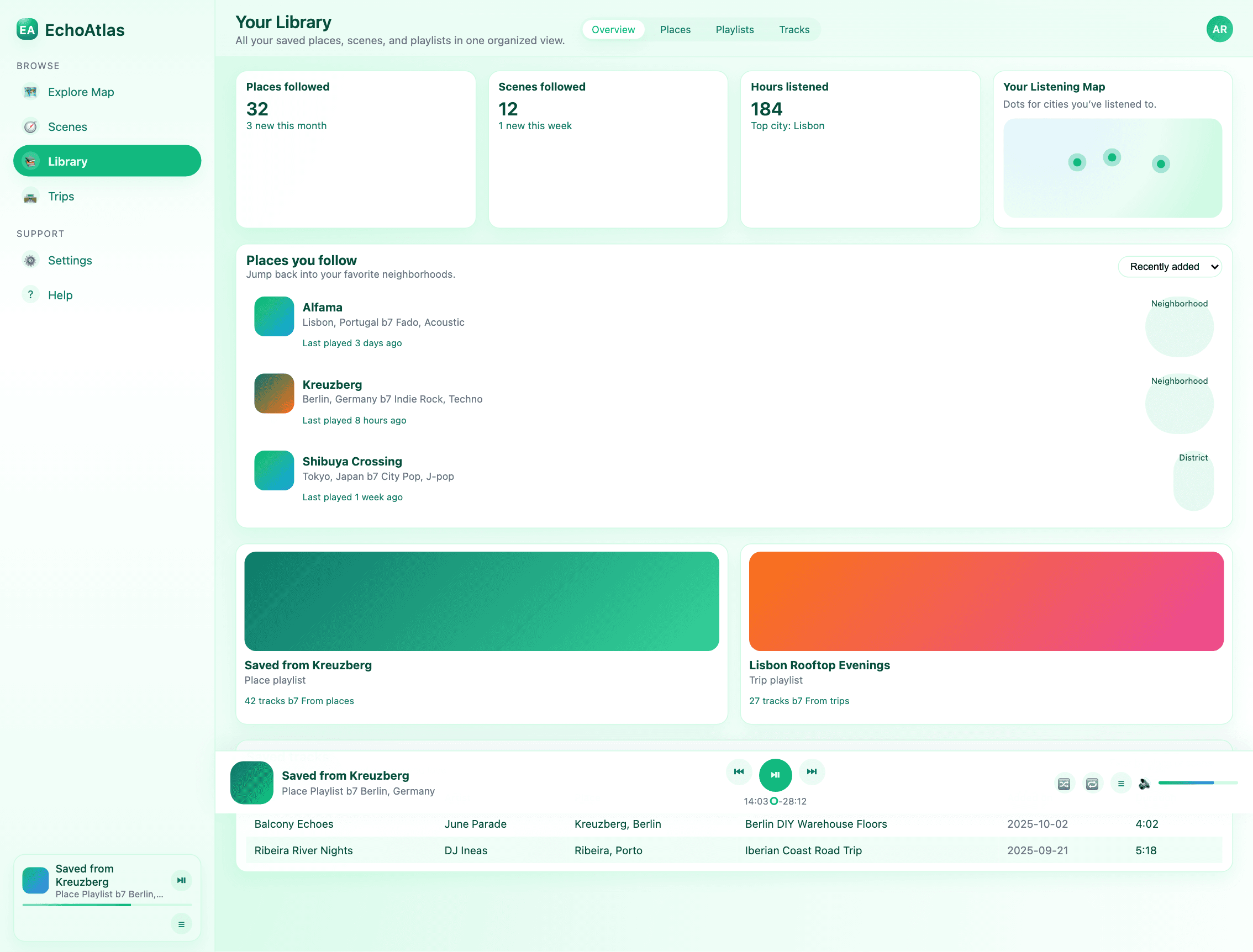Click the Help question mark item

(x=60, y=295)
